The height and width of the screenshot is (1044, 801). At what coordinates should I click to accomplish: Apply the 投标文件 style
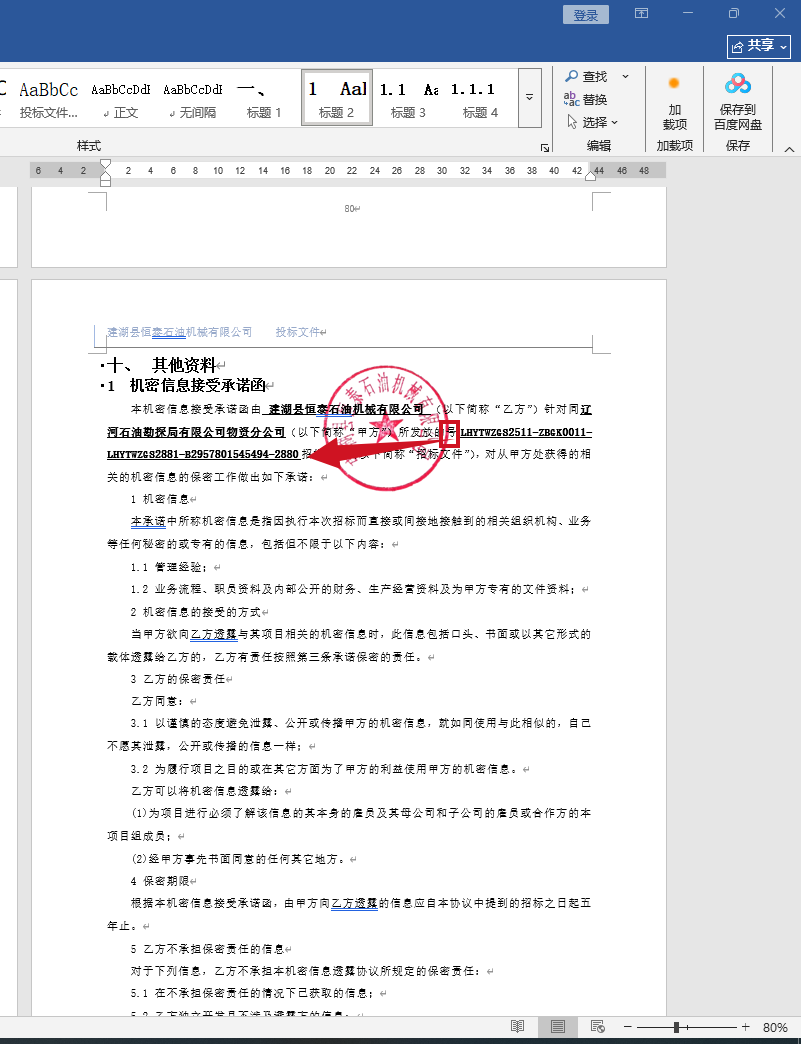tap(49, 100)
